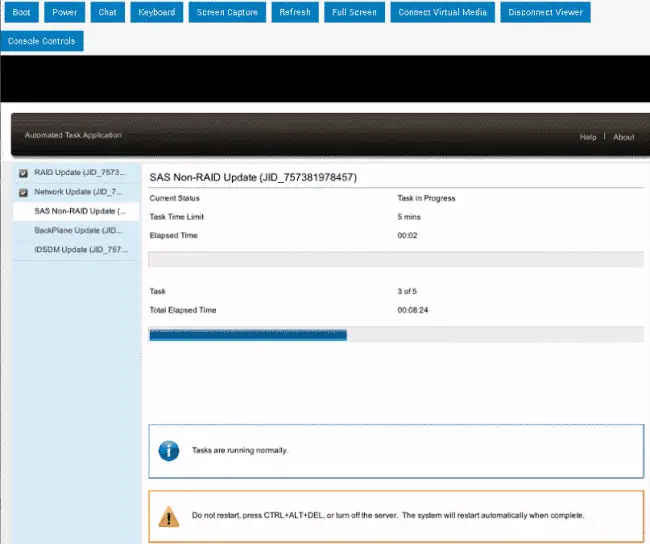Click the 'Elapsed Time' label above progress bar

tap(174, 236)
